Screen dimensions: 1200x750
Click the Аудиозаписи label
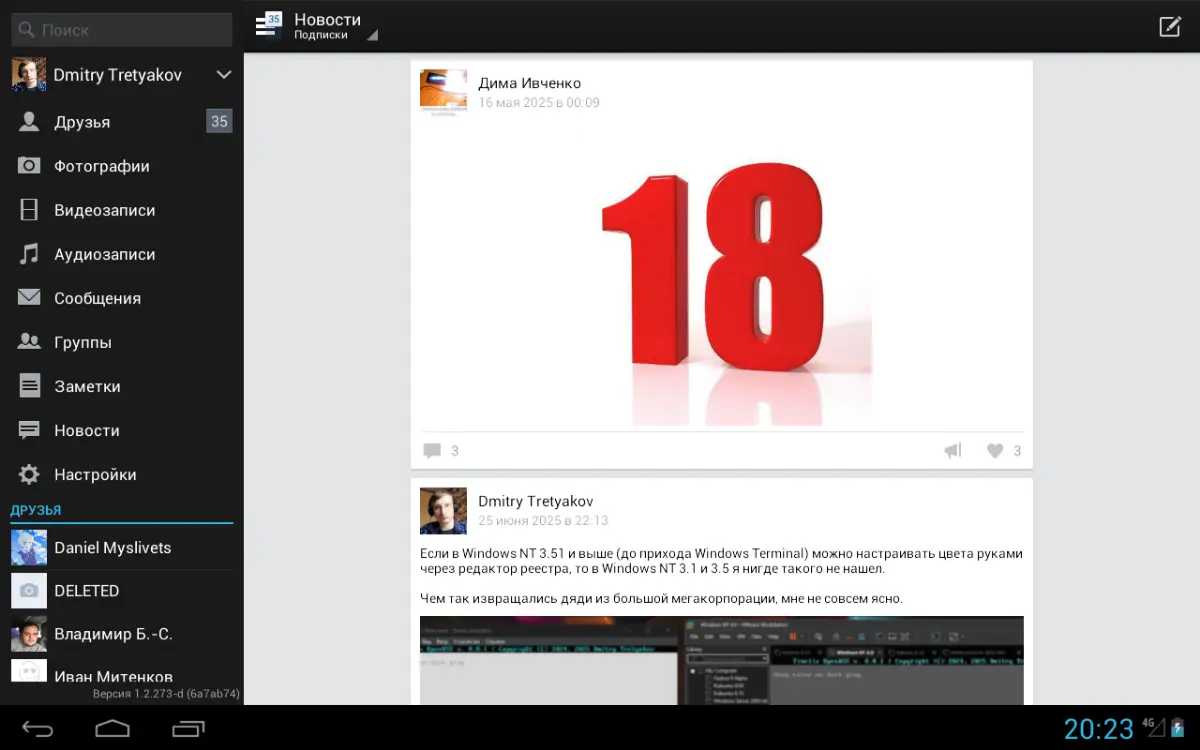coord(105,254)
